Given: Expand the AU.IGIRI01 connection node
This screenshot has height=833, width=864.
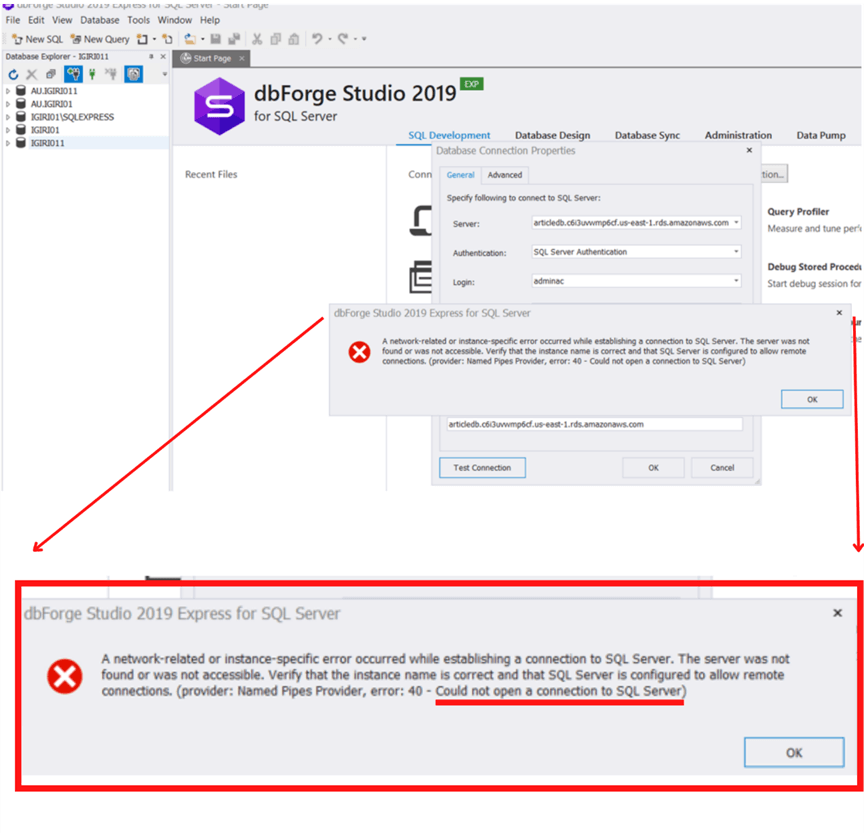Looking at the screenshot, I should 8,104.
